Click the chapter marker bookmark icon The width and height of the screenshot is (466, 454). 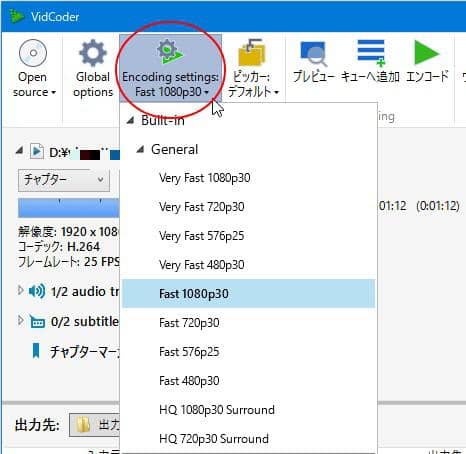coord(36,351)
